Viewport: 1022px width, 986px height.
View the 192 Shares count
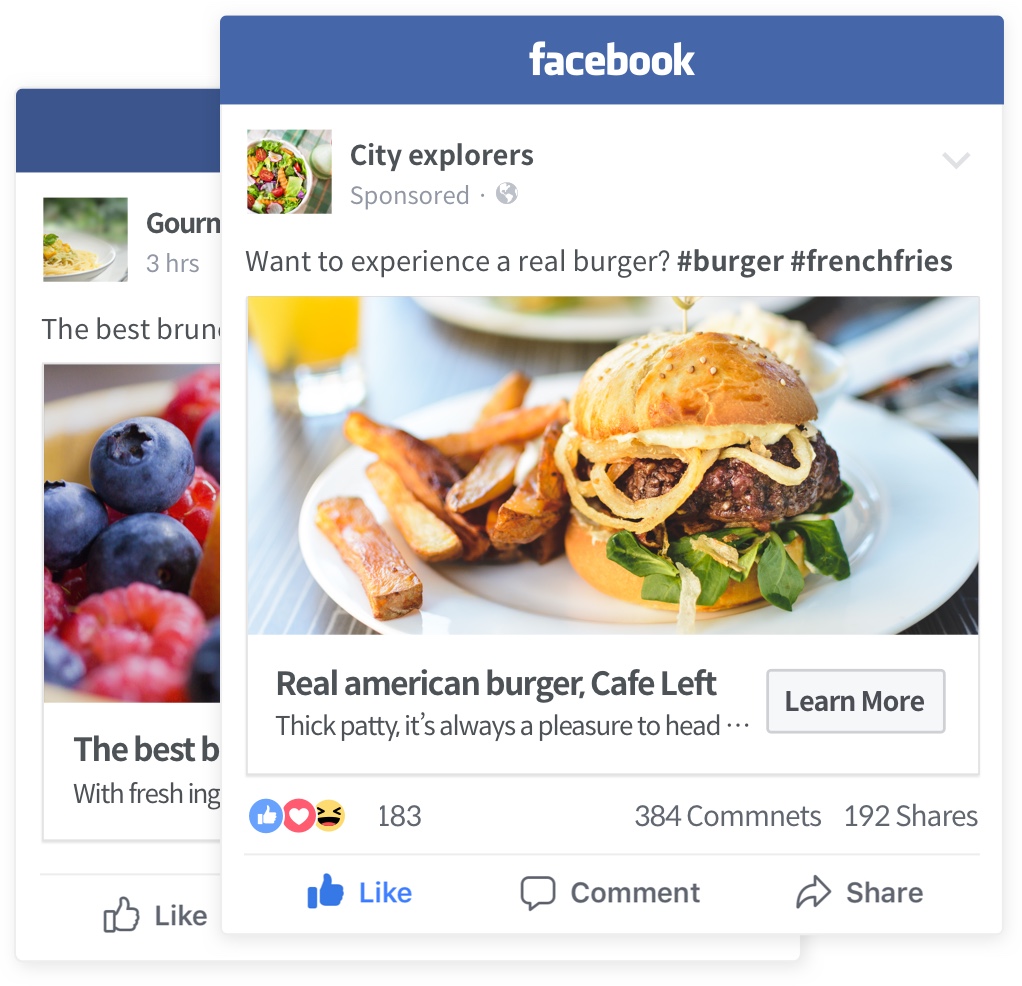click(911, 816)
